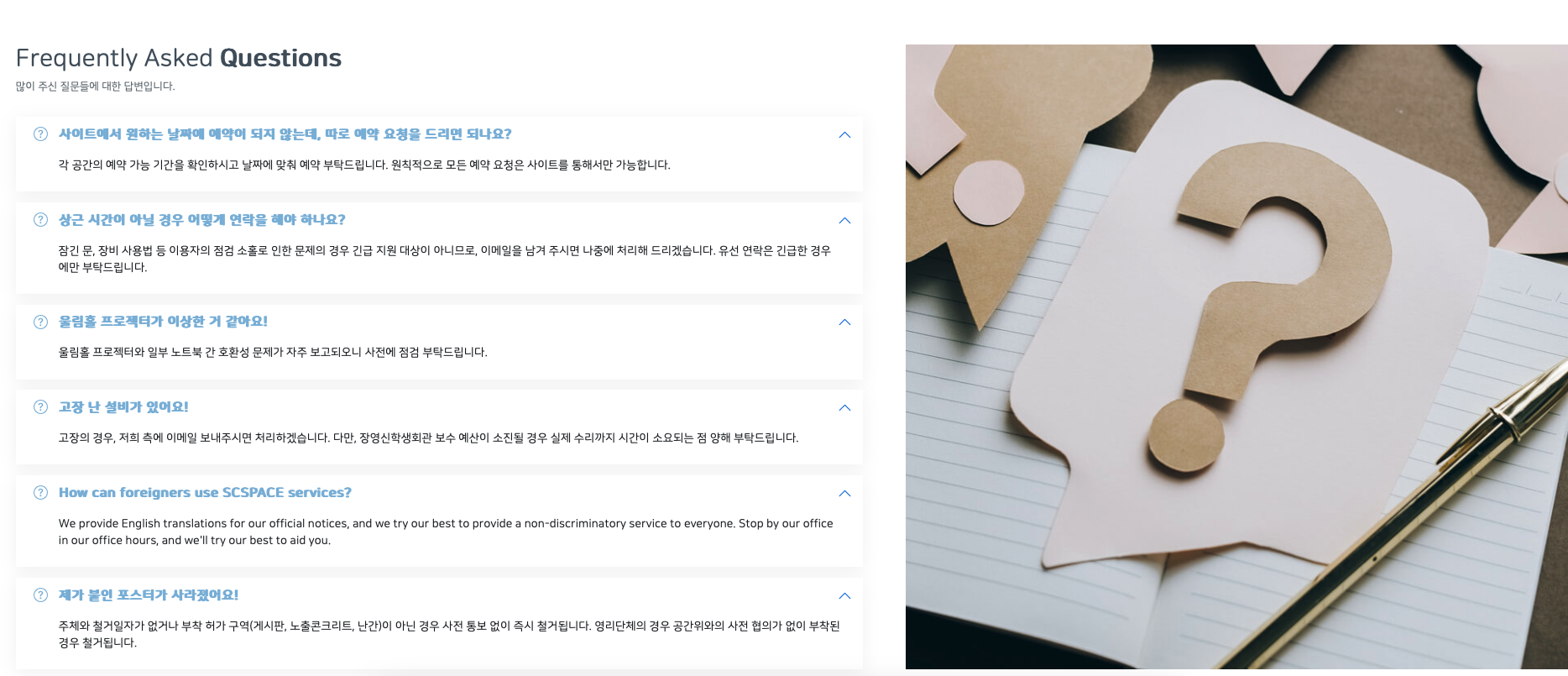This screenshot has height=676, width=1568.
Task: Collapse the 제가 붙인 포스터가 사라졌어요 chevron
Action: coord(844,596)
